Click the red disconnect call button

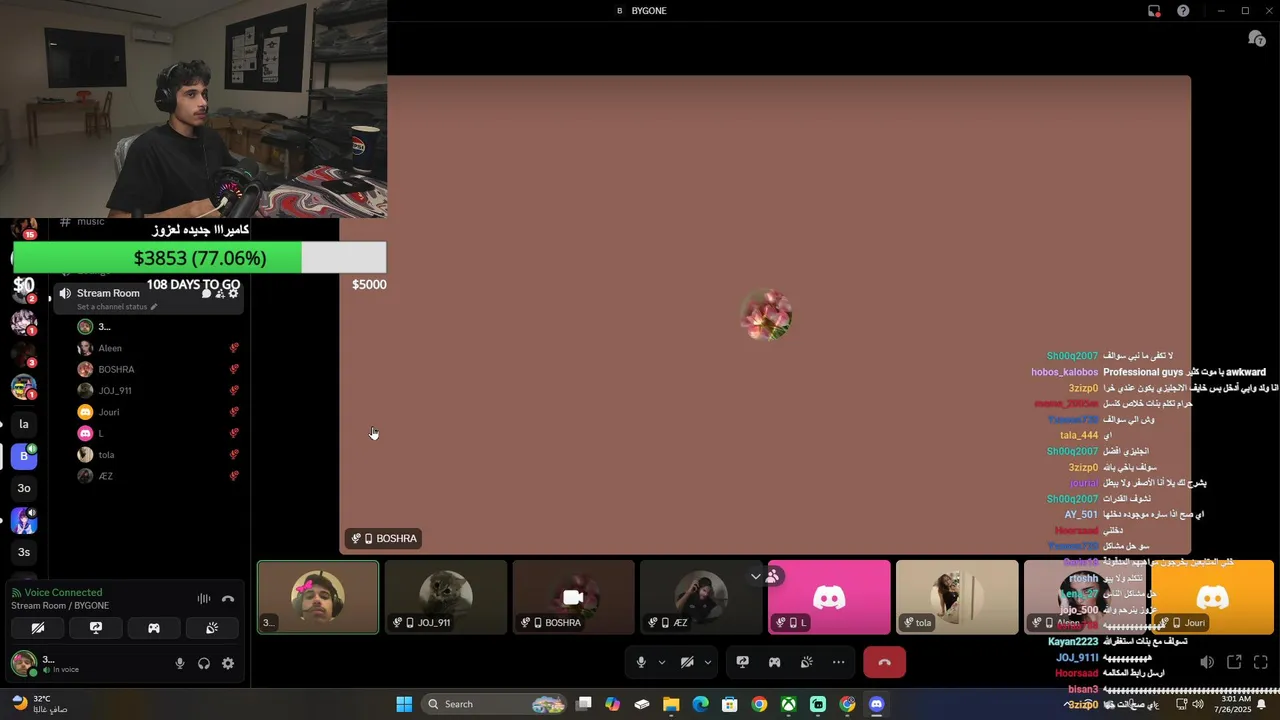tap(884, 662)
